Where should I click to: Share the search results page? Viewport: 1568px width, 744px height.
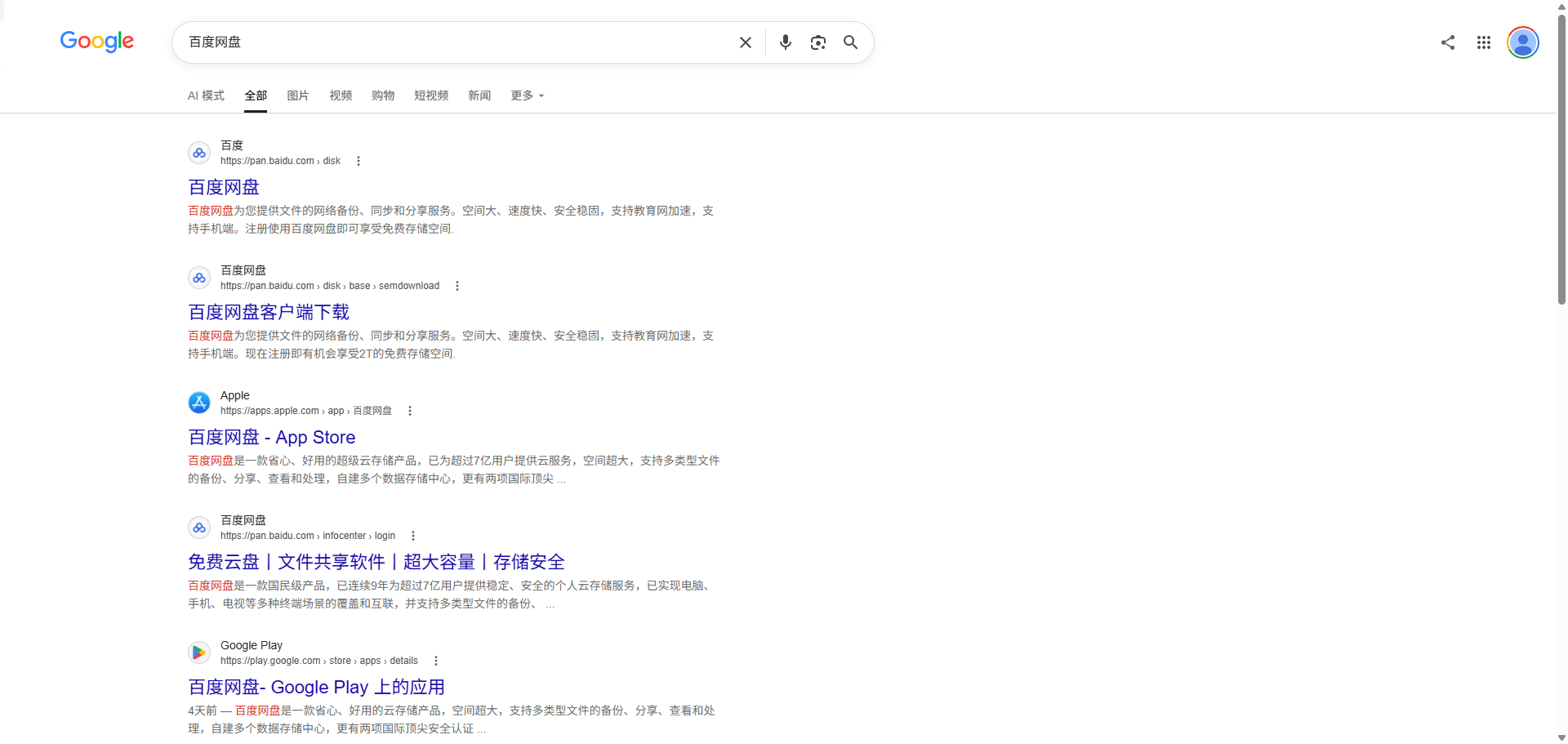click(1448, 42)
